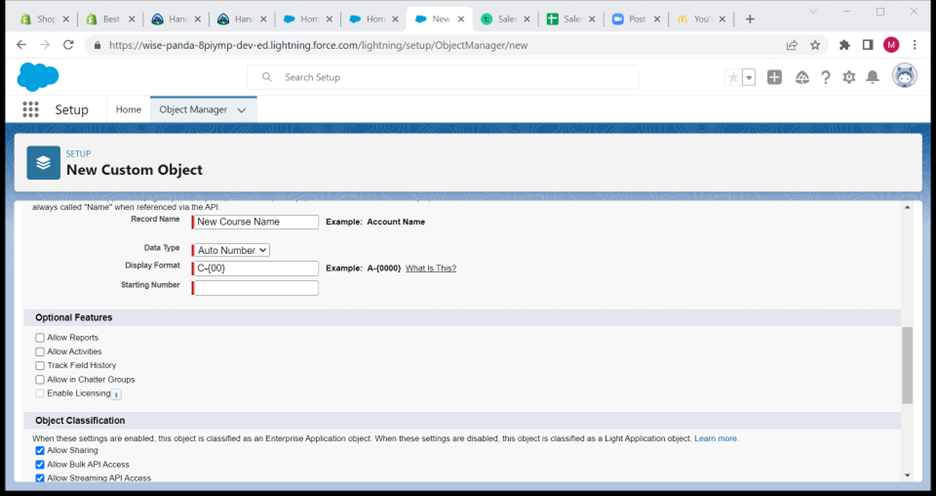Screen dimensions: 936x496
Task: Open the global actions plus icon
Action: coord(774,77)
